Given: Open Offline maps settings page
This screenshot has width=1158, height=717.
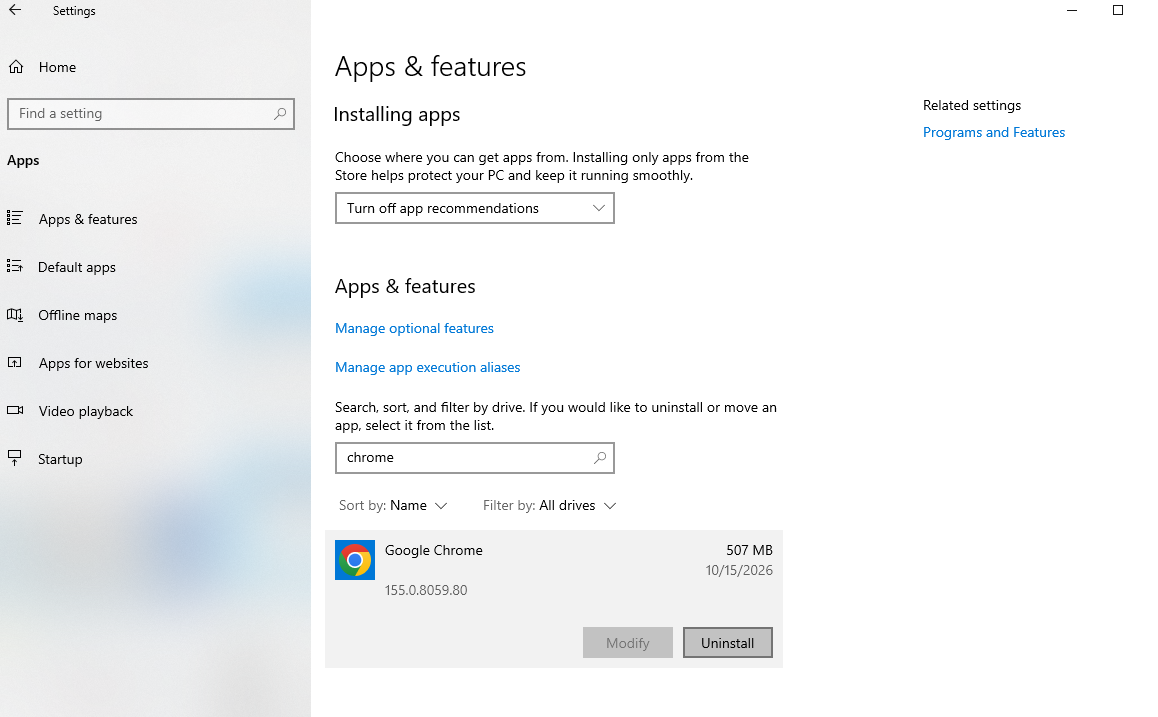Looking at the screenshot, I should point(78,315).
